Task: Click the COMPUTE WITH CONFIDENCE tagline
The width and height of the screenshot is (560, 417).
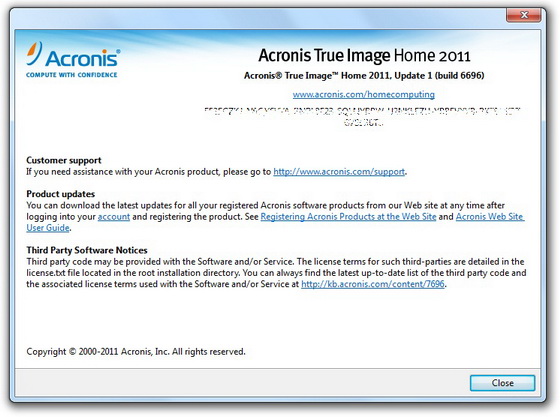Action: [71, 75]
